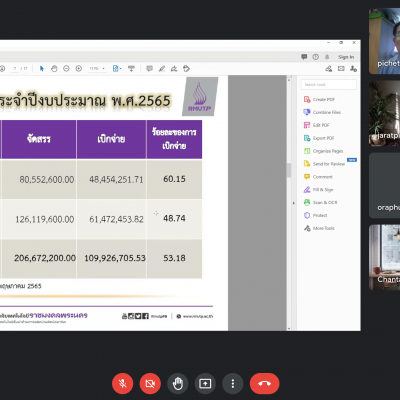Image resolution: width=400 pixels, height=400 pixels.
Task: Expand the fit page options dropdown
Action: [117, 69]
